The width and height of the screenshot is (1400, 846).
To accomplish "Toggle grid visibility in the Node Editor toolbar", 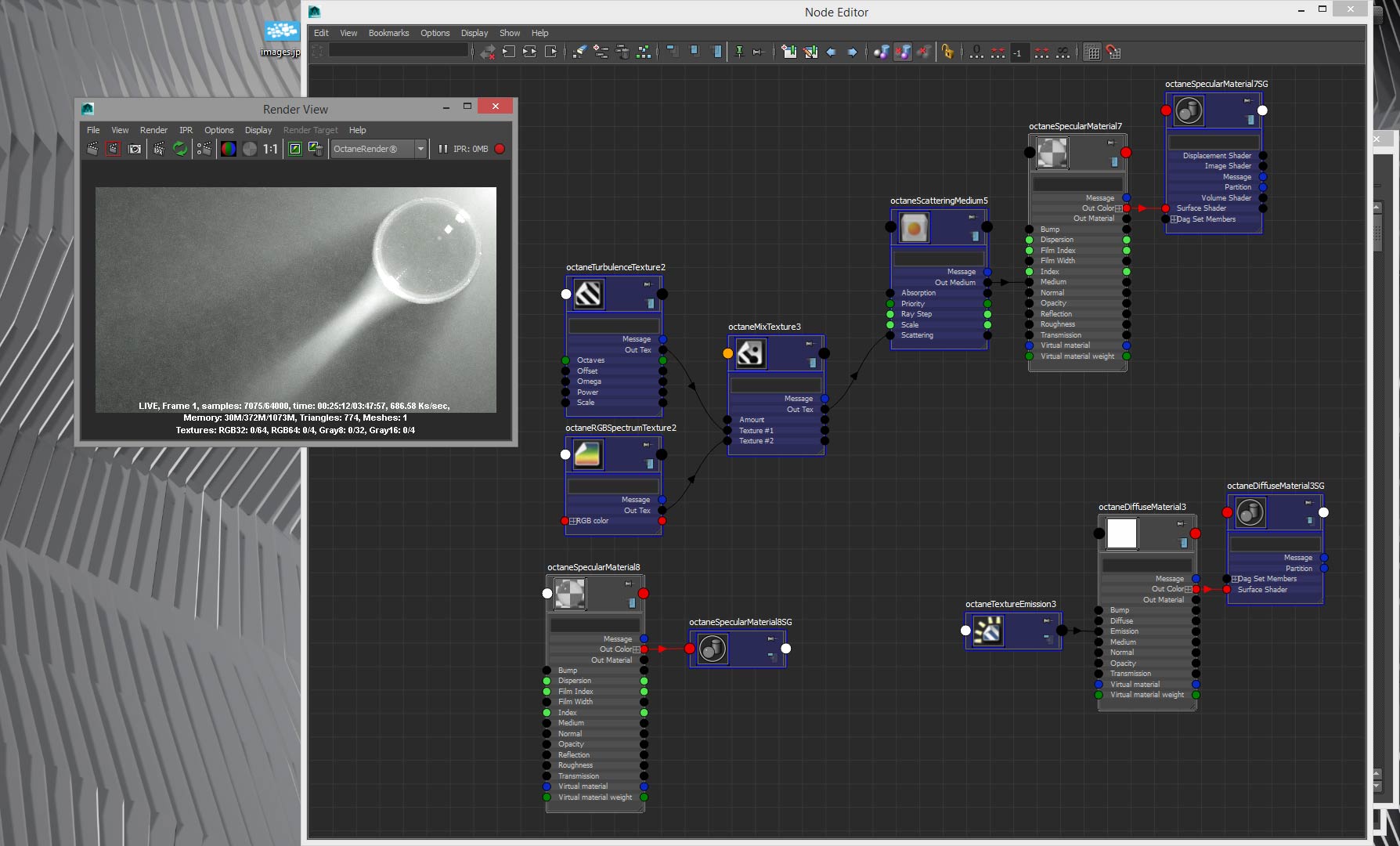I will coord(1093,52).
